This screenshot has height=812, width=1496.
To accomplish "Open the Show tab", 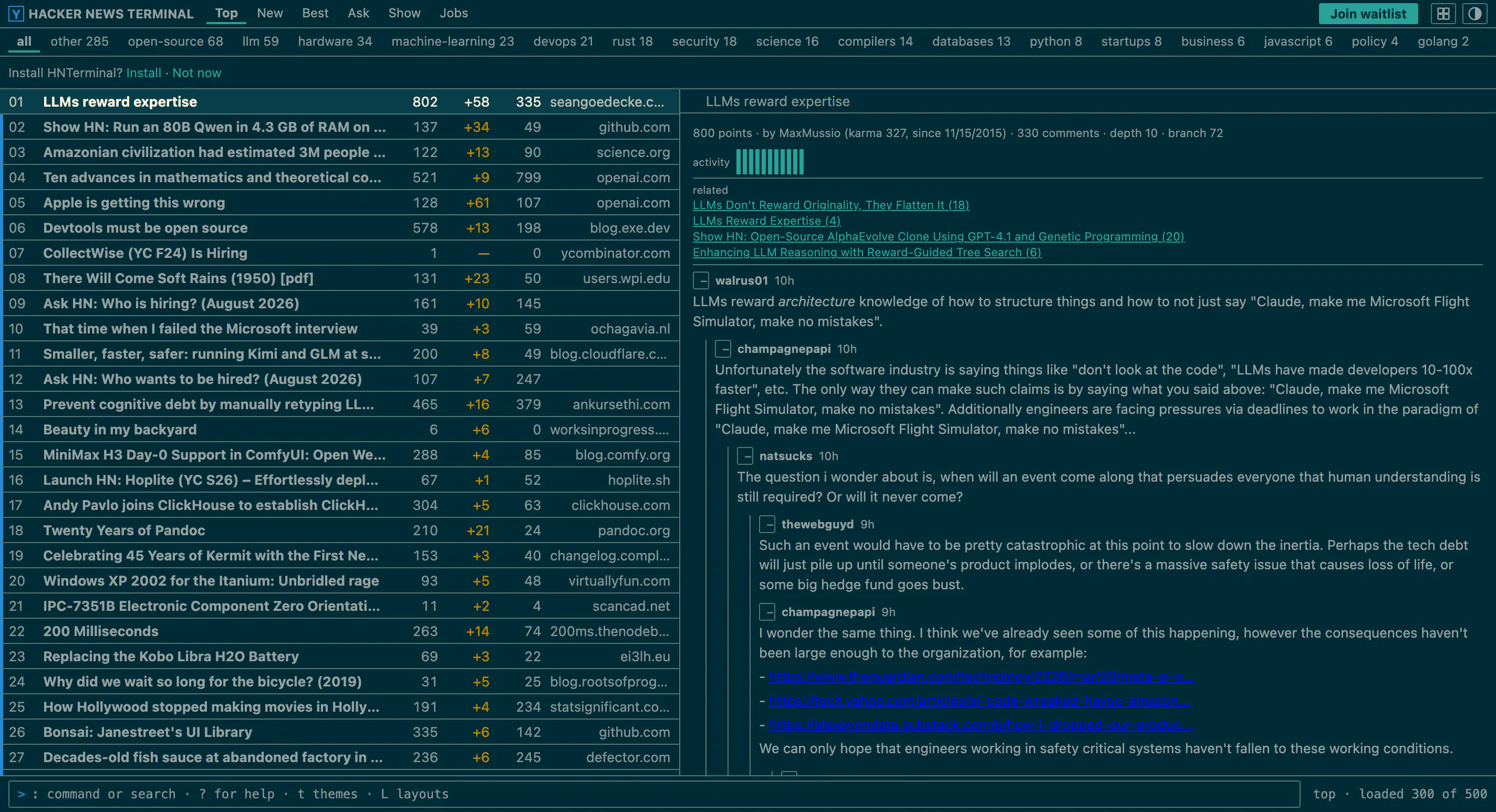I will point(404,13).
